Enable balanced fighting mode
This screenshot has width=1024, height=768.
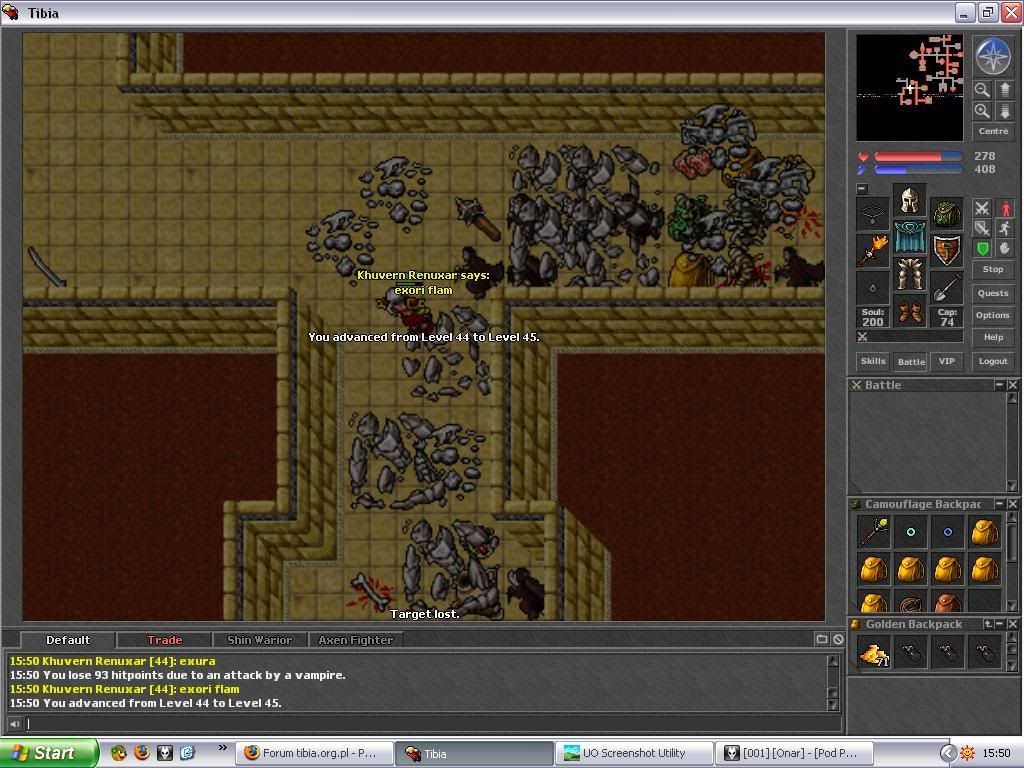click(x=982, y=228)
